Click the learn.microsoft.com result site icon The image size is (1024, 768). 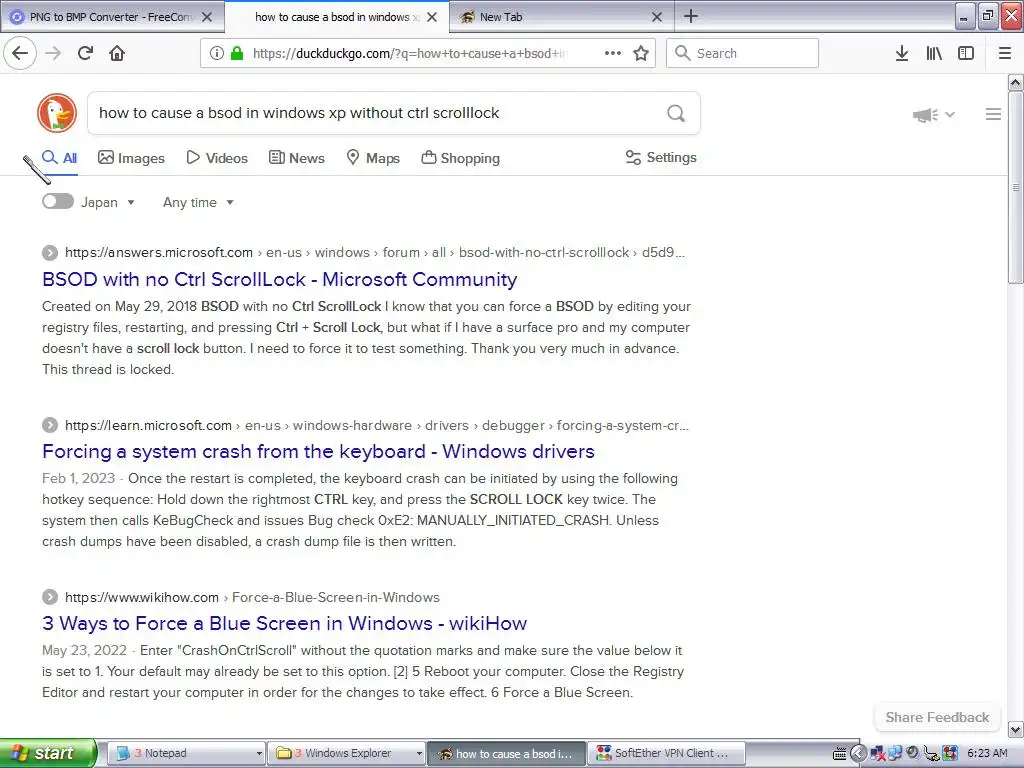pos(50,425)
